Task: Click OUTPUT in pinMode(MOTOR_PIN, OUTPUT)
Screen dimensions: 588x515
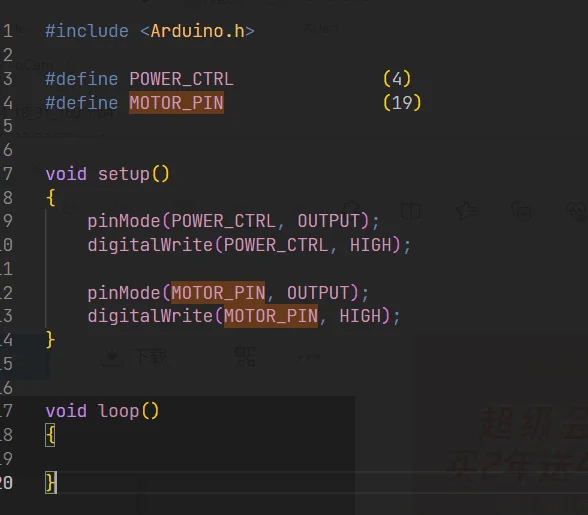Action: click(x=318, y=293)
